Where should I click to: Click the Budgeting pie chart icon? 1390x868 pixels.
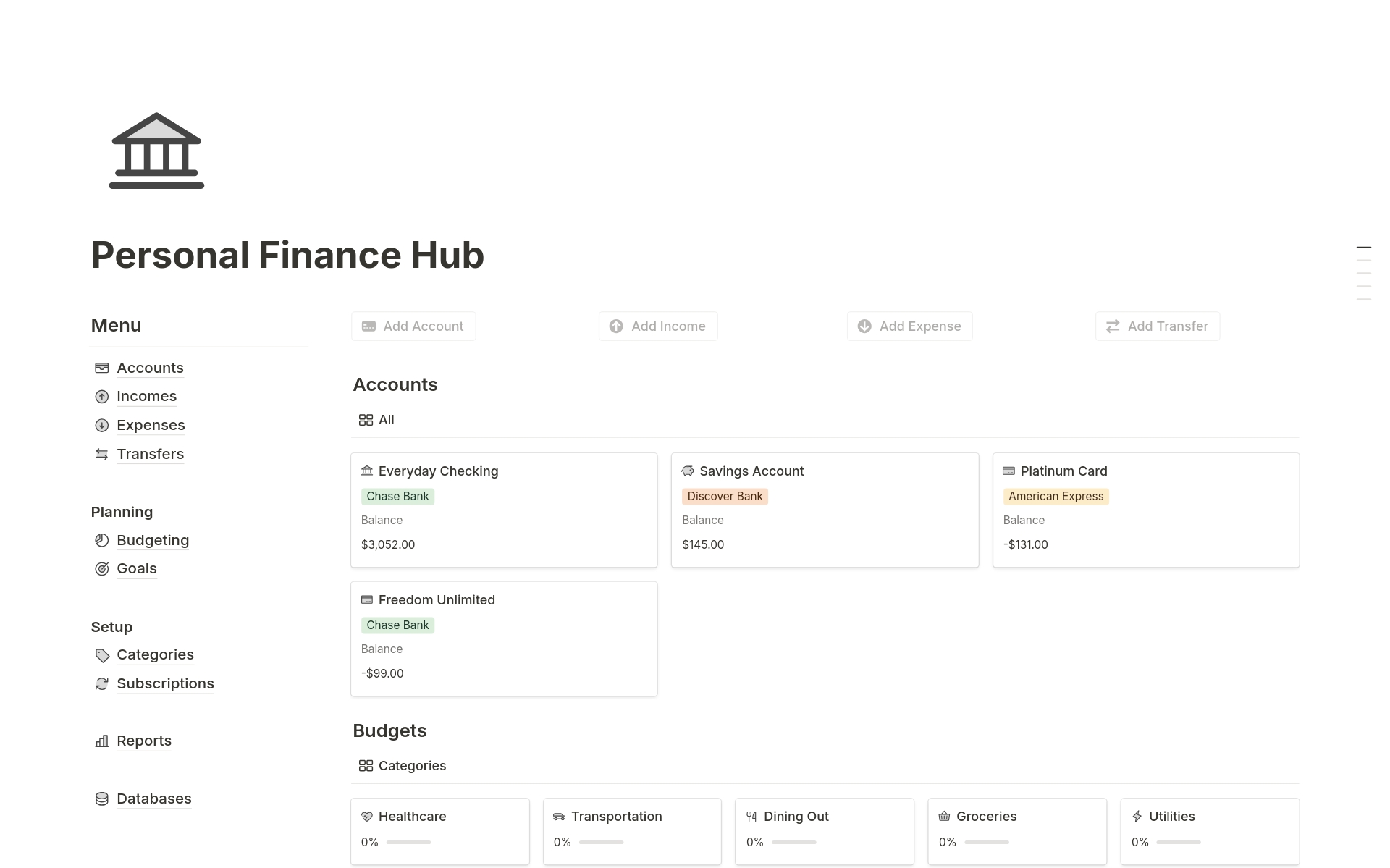point(102,540)
